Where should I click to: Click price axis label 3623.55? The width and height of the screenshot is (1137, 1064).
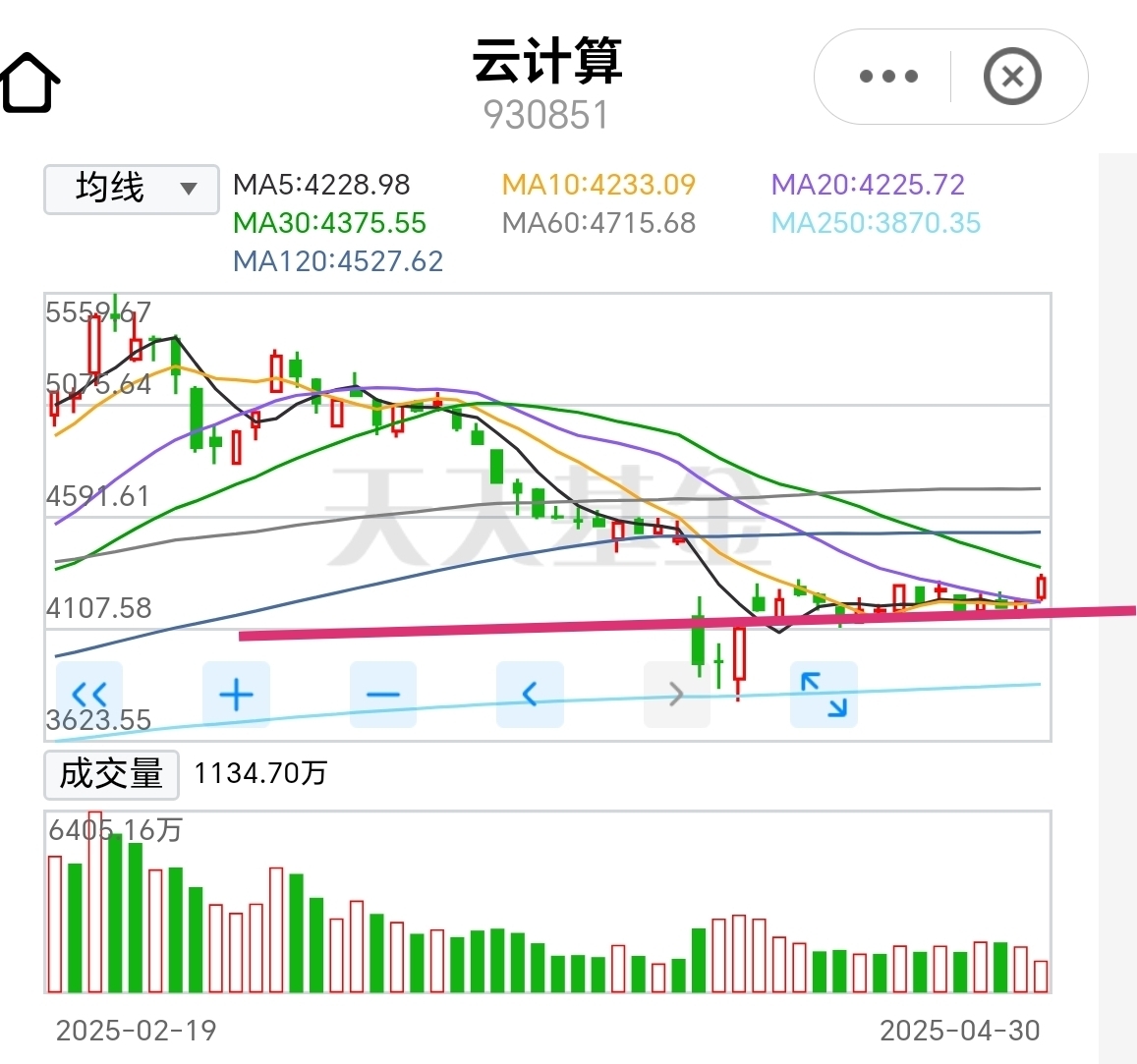pyautogui.click(x=98, y=720)
